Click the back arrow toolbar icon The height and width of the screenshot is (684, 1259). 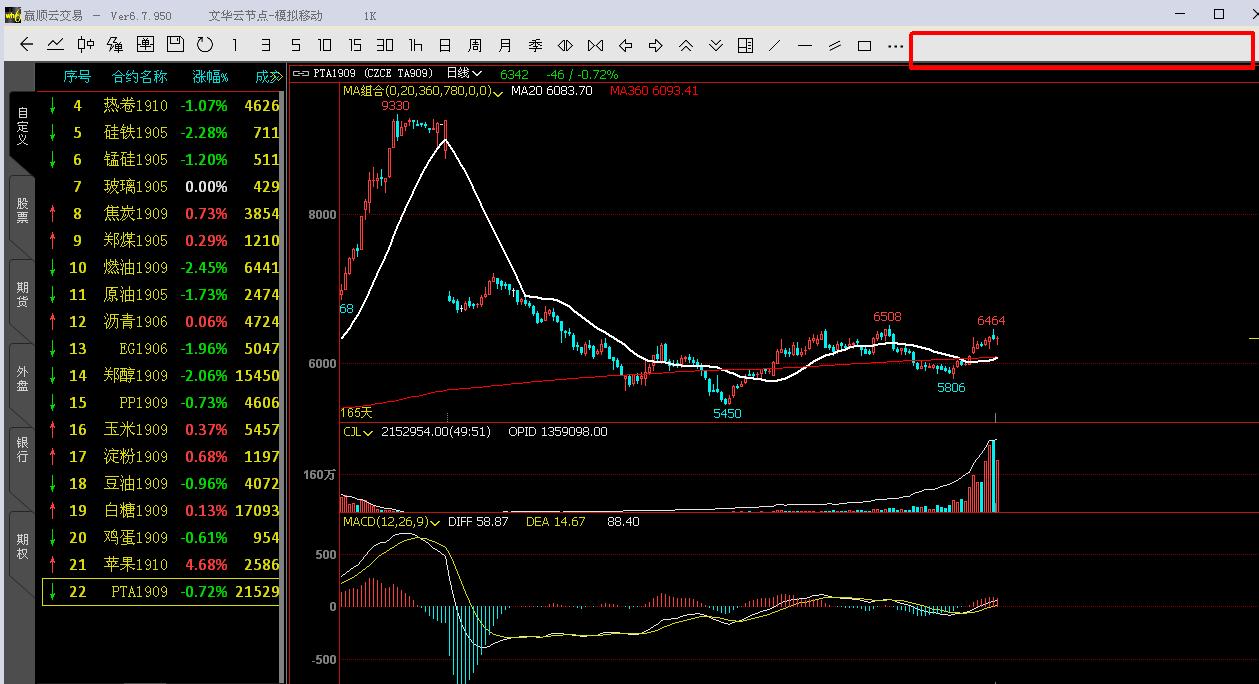point(27,45)
